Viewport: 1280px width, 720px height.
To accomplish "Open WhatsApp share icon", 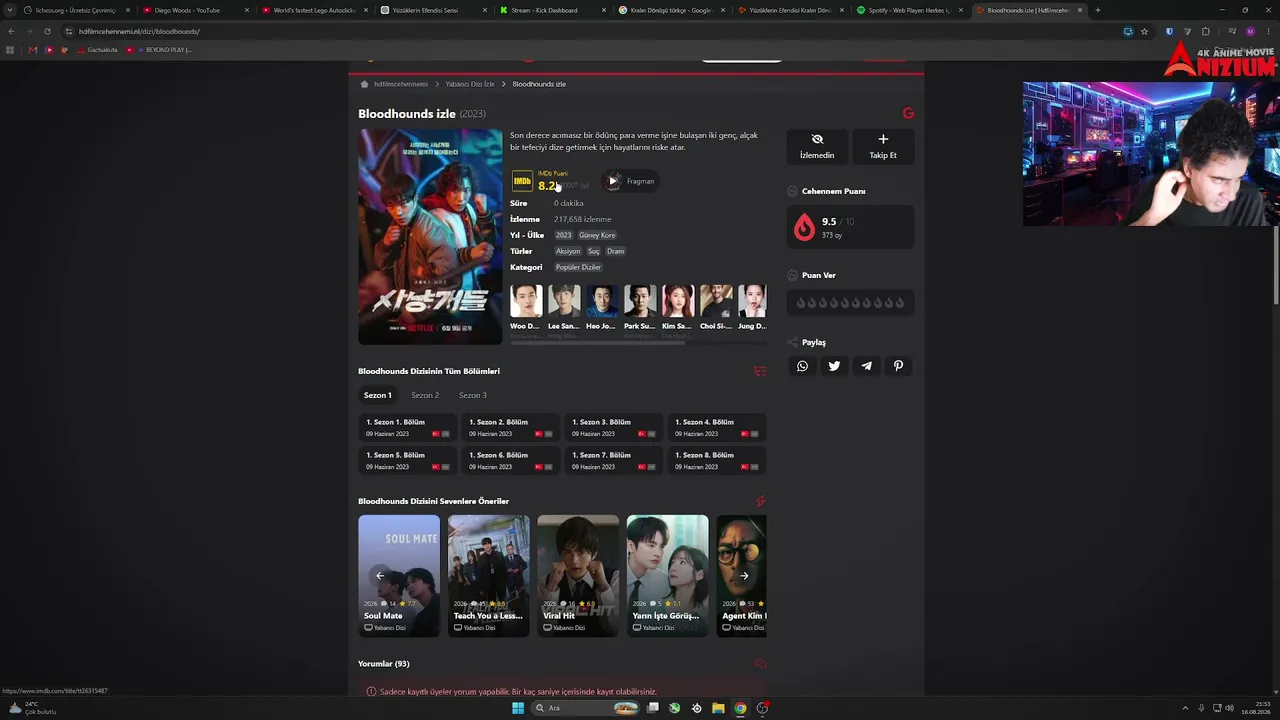I will pos(802,366).
